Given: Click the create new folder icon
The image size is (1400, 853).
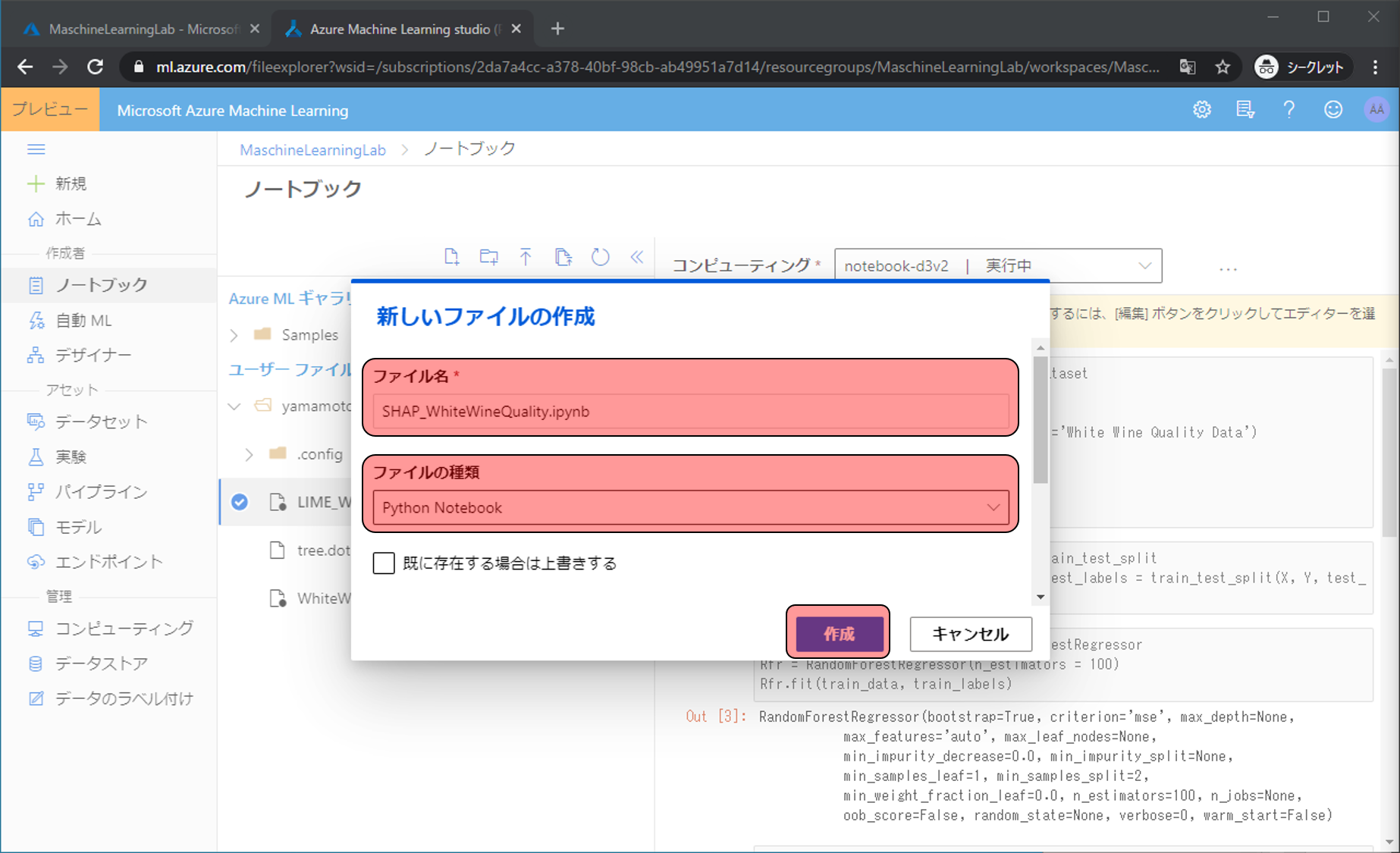Looking at the screenshot, I should 489,257.
